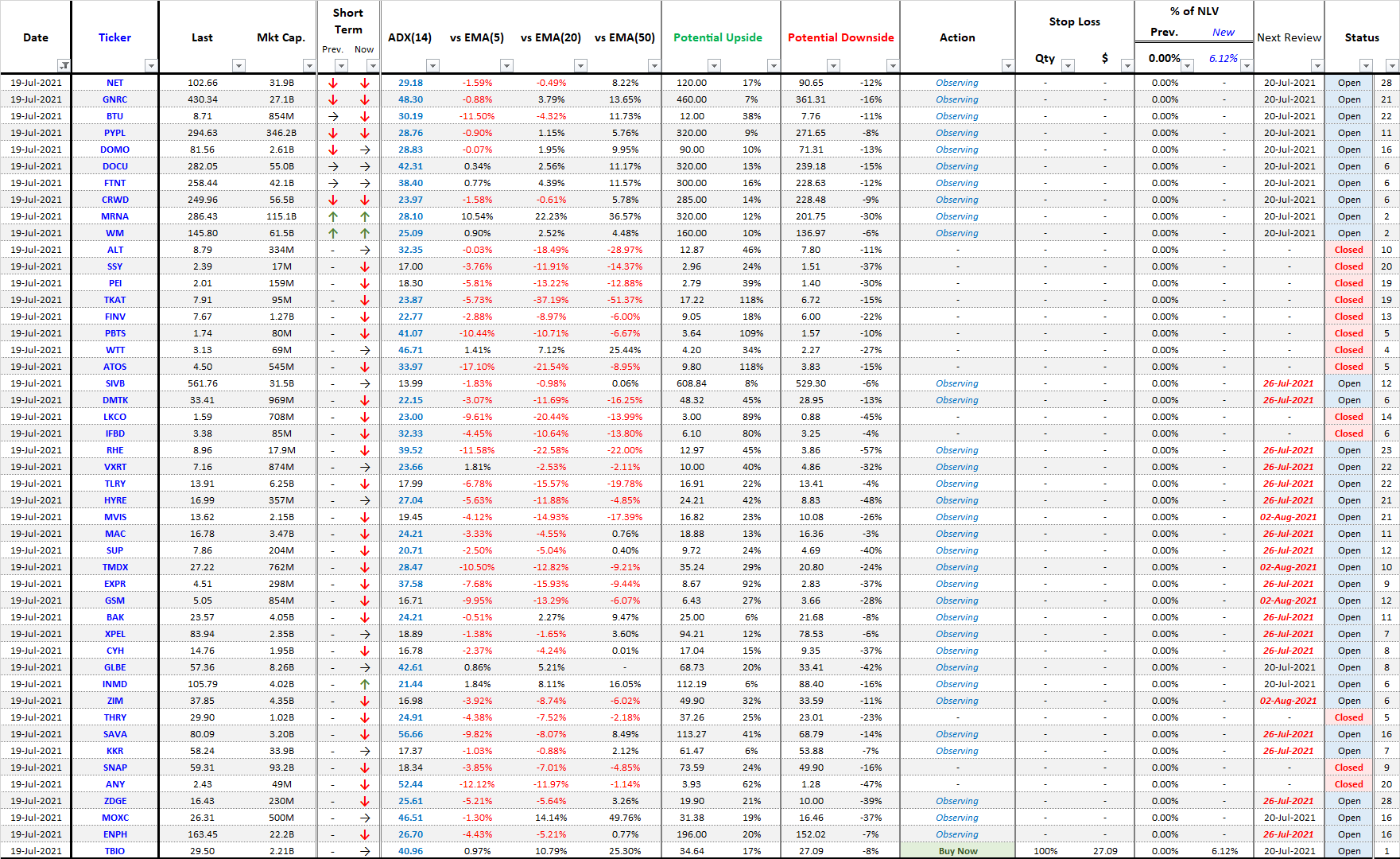Image resolution: width=1400 pixels, height=859 pixels.
Task: Select the Closed status cell for ALT
Action: pyautogui.click(x=1349, y=250)
